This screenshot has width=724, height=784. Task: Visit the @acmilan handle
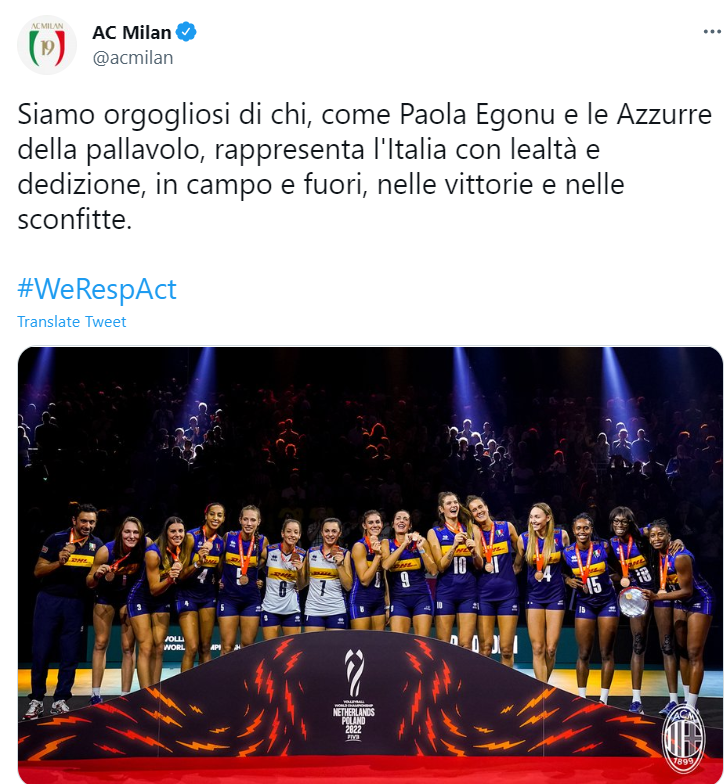(x=133, y=58)
